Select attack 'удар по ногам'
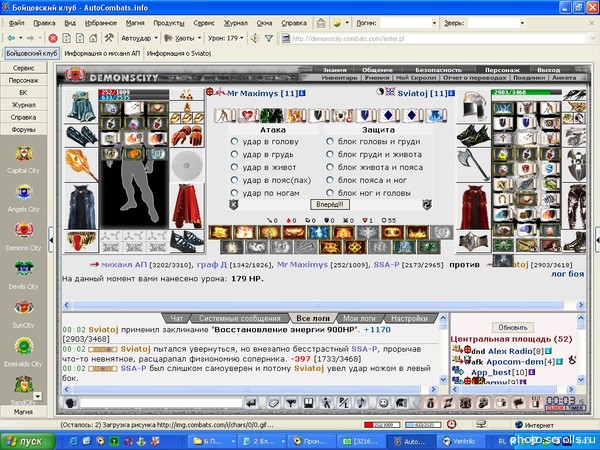 (234, 193)
